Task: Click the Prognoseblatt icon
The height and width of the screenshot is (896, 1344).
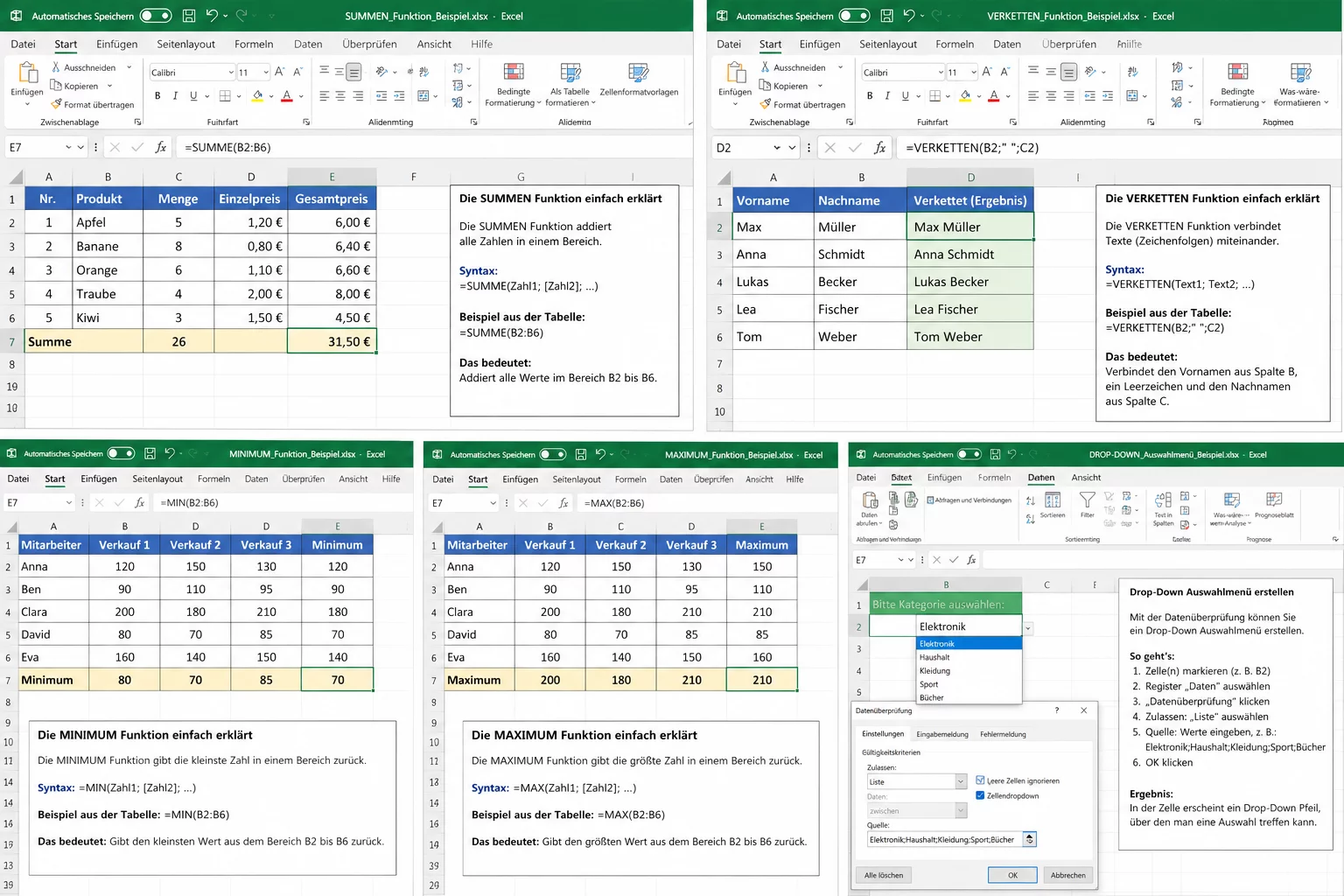Action: click(1274, 500)
